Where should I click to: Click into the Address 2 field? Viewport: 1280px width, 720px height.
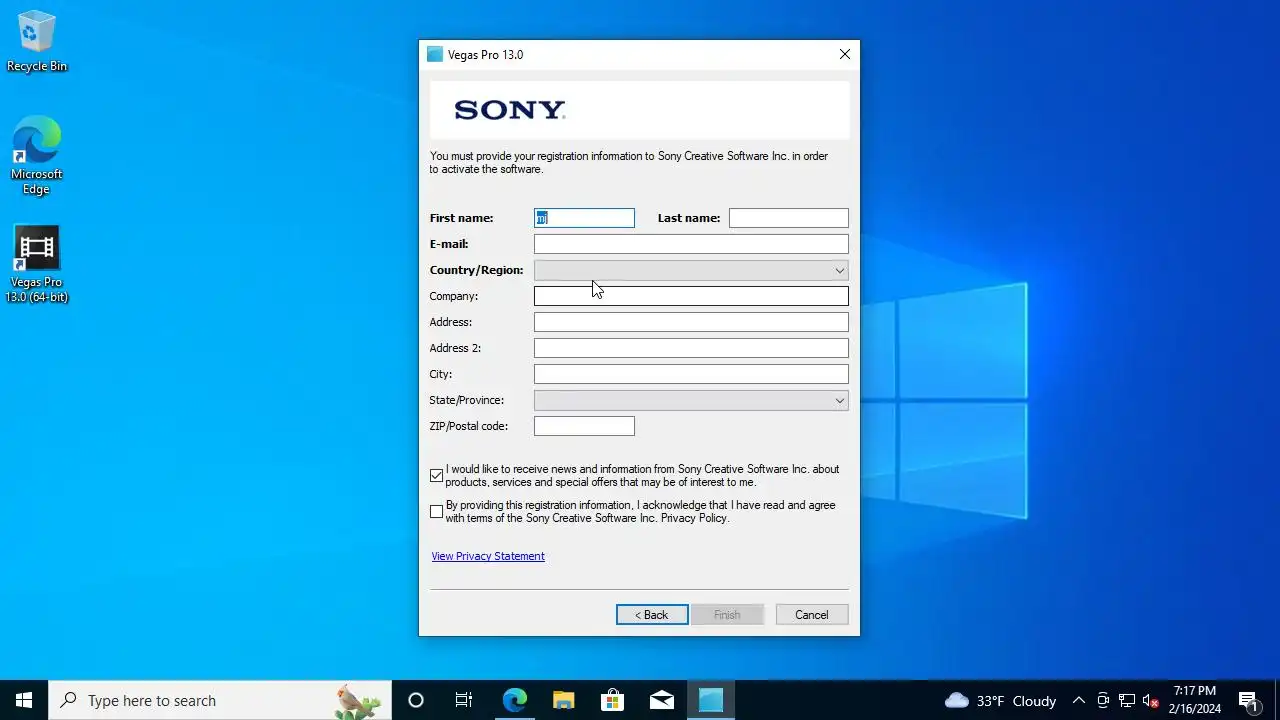691,348
